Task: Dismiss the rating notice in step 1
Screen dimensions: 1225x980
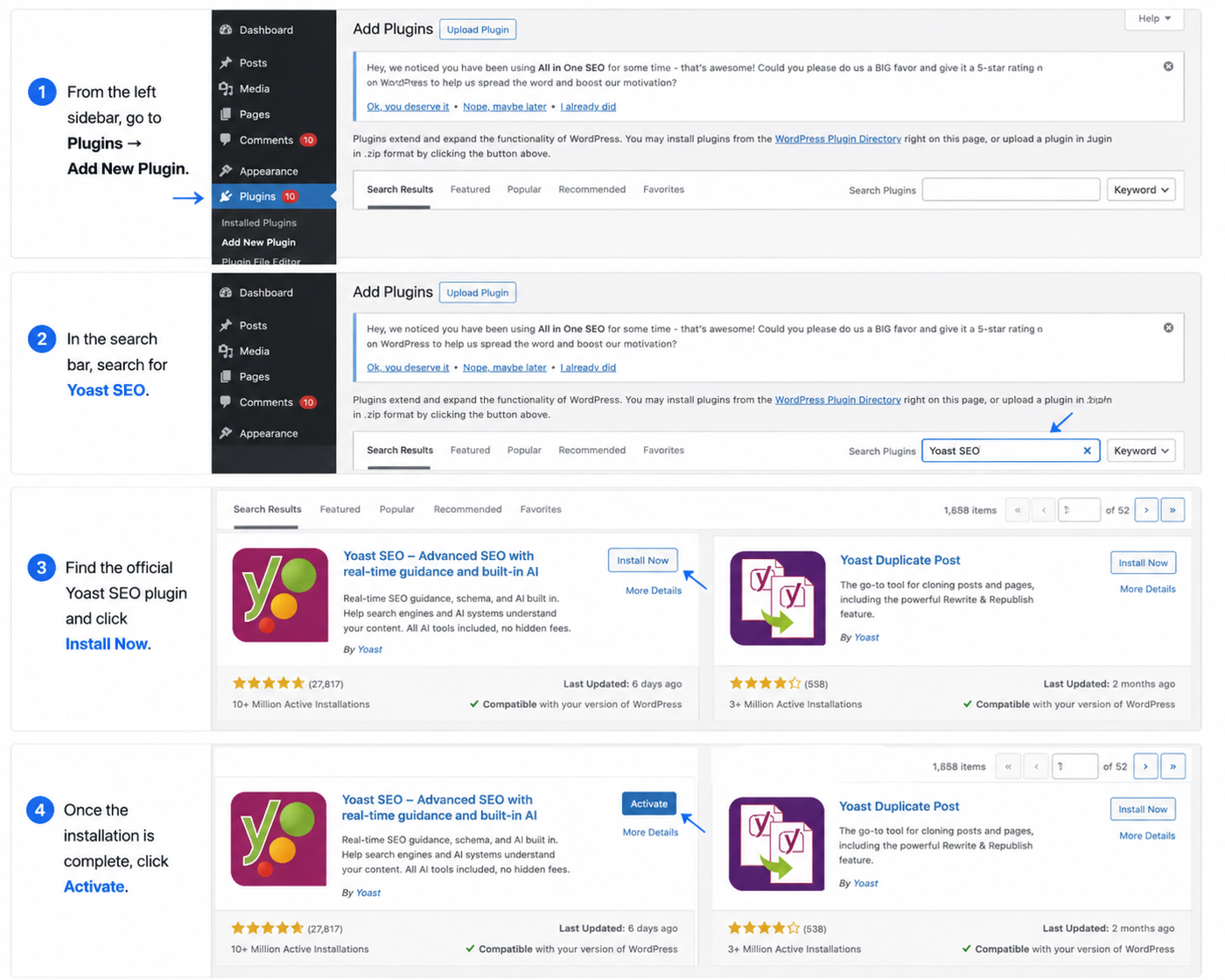Action: pyautogui.click(x=1168, y=66)
